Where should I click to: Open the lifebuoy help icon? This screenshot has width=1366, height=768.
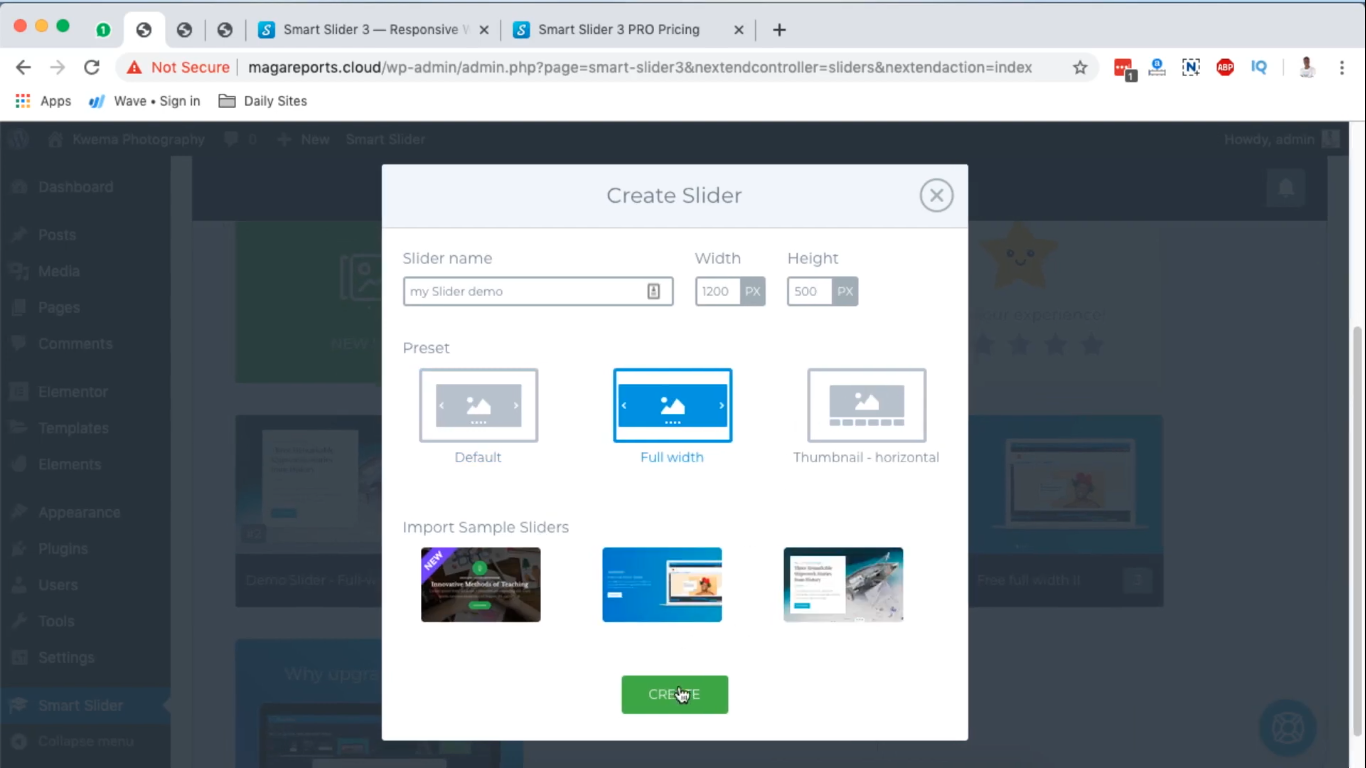[1287, 727]
